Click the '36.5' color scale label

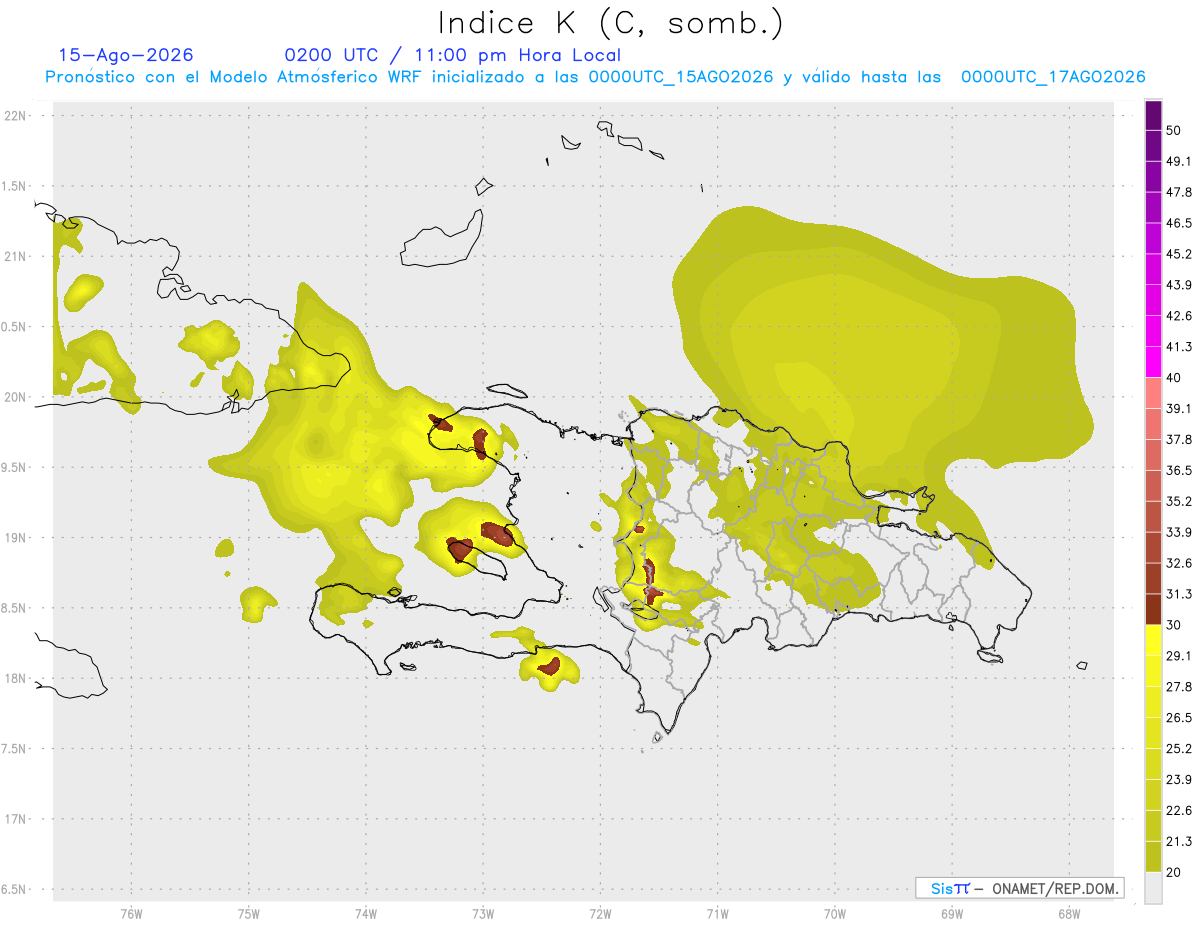(x=1180, y=470)
